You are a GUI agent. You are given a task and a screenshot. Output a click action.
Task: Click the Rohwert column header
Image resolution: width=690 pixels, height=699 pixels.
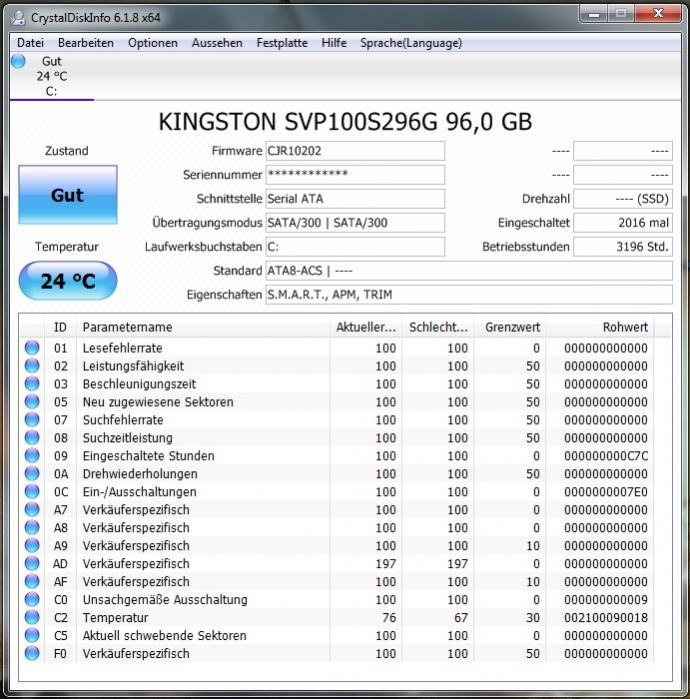600,327
